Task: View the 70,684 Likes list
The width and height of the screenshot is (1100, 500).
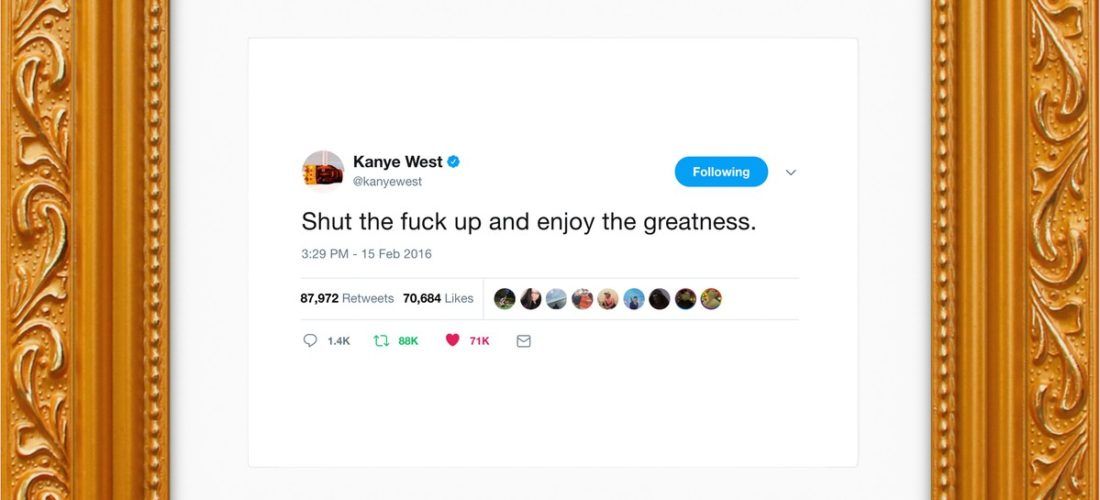Action: tap(438, 298)
